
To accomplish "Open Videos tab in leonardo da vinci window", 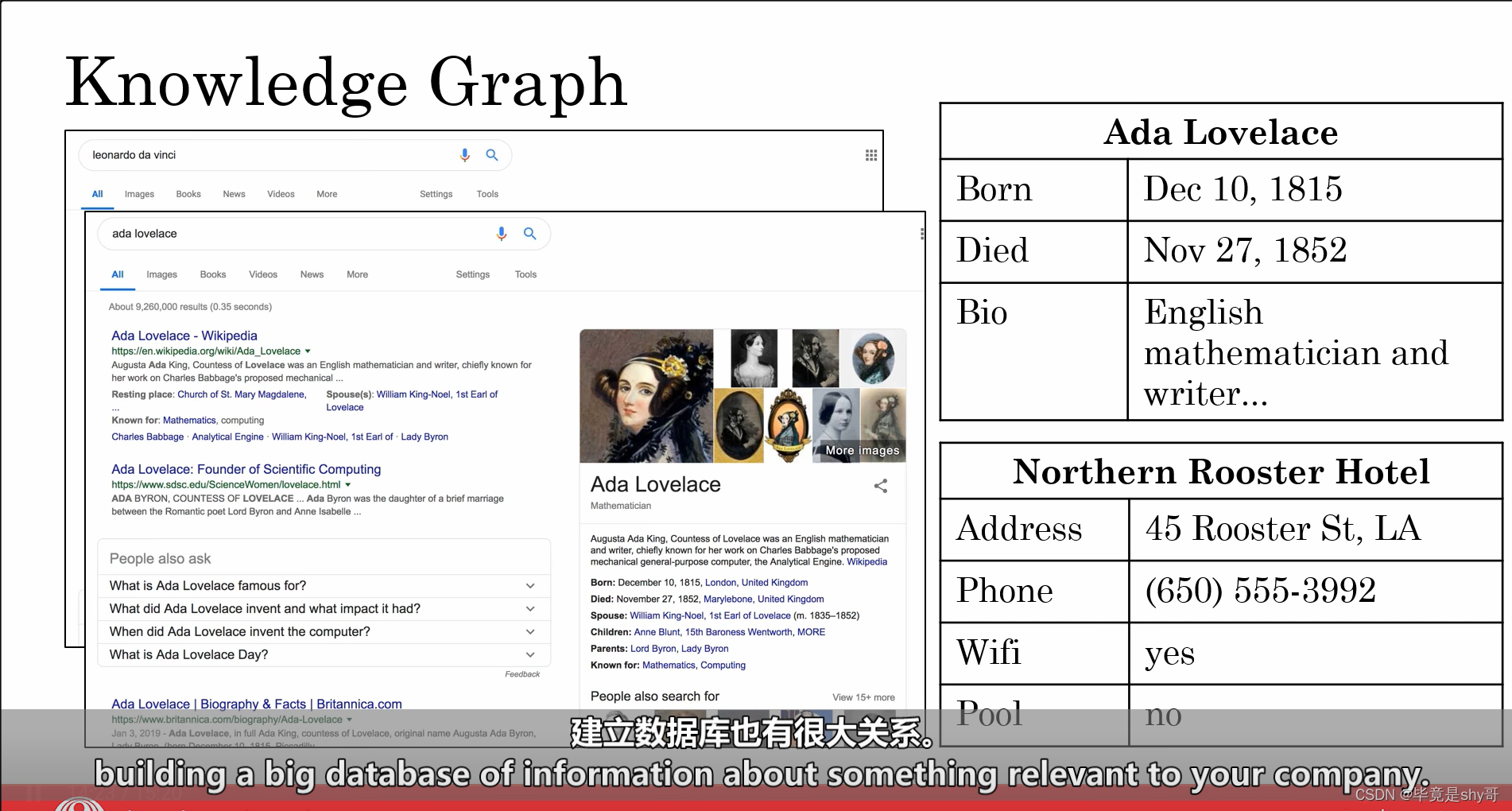I will click(x=281, y=194).
